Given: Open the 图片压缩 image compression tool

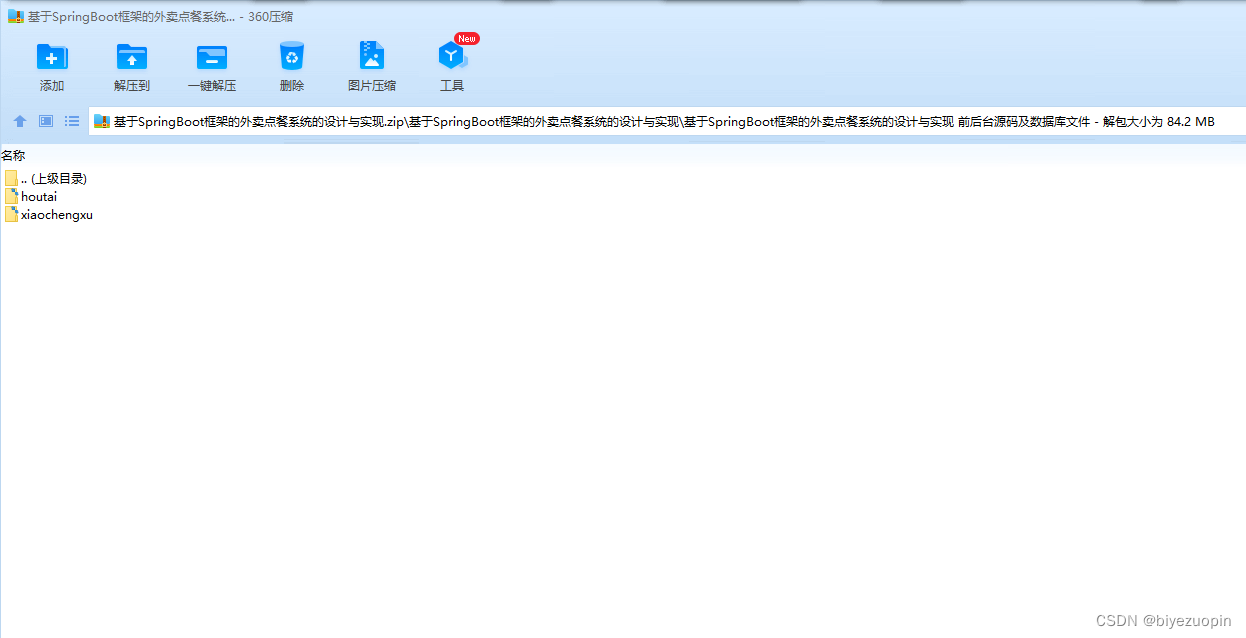Looking at the screenshot, I should pos(372,57).
